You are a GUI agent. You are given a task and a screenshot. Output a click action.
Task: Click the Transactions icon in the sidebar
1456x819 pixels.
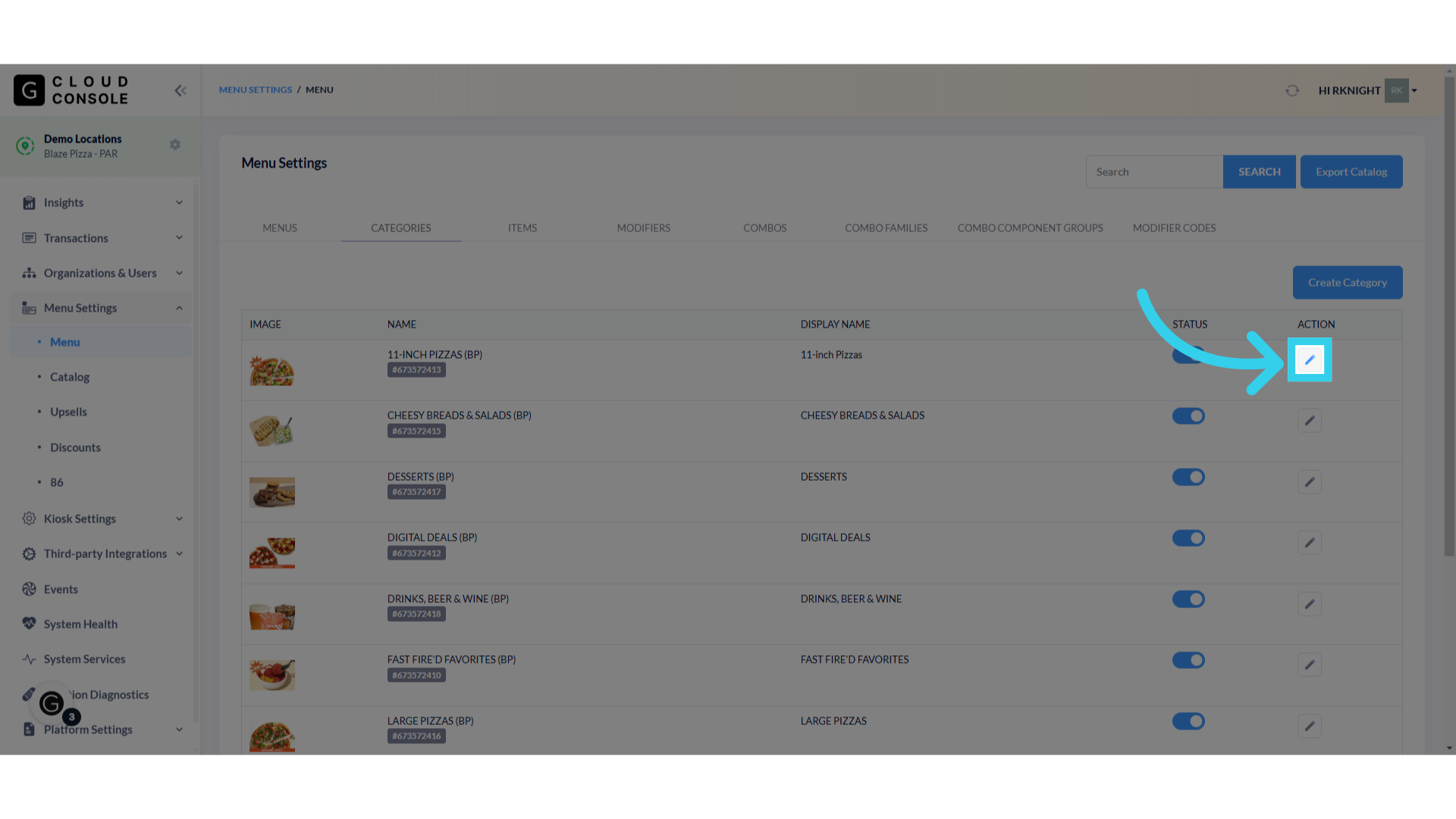point(29,237)
